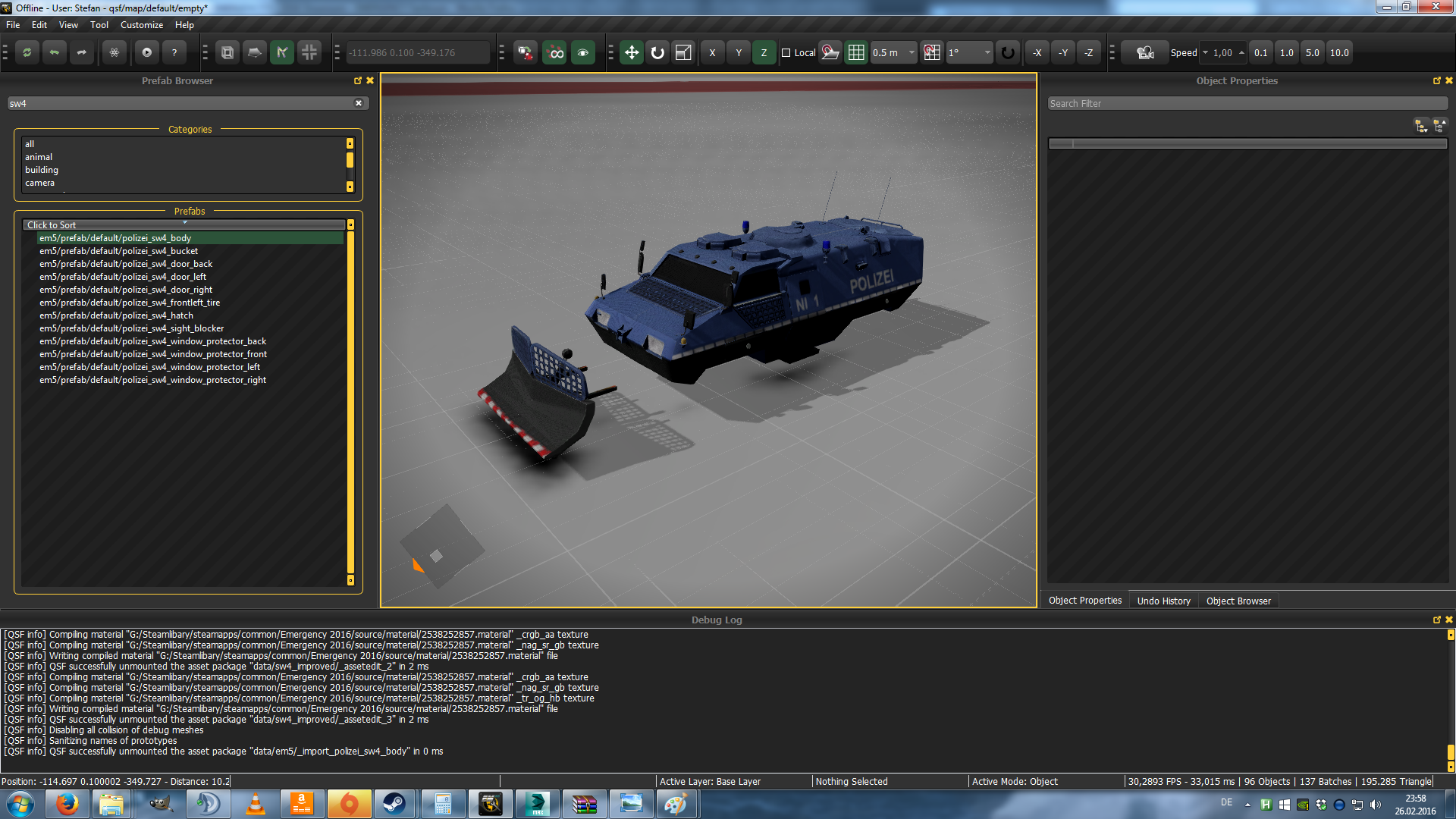
Task: Clear the sw4 prefab search text
Action: (359, 103)
